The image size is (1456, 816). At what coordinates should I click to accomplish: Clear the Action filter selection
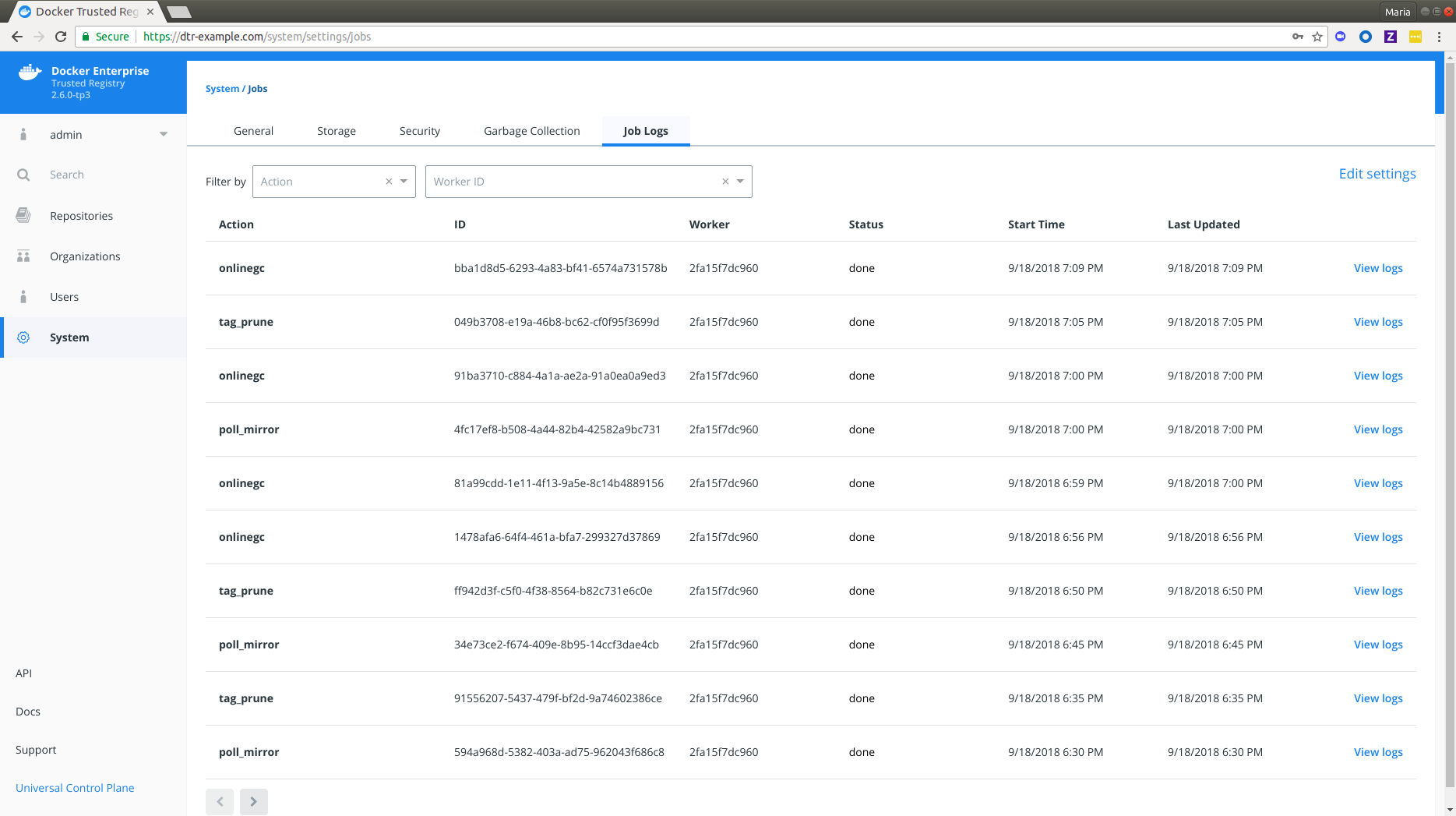click(389, 182)
